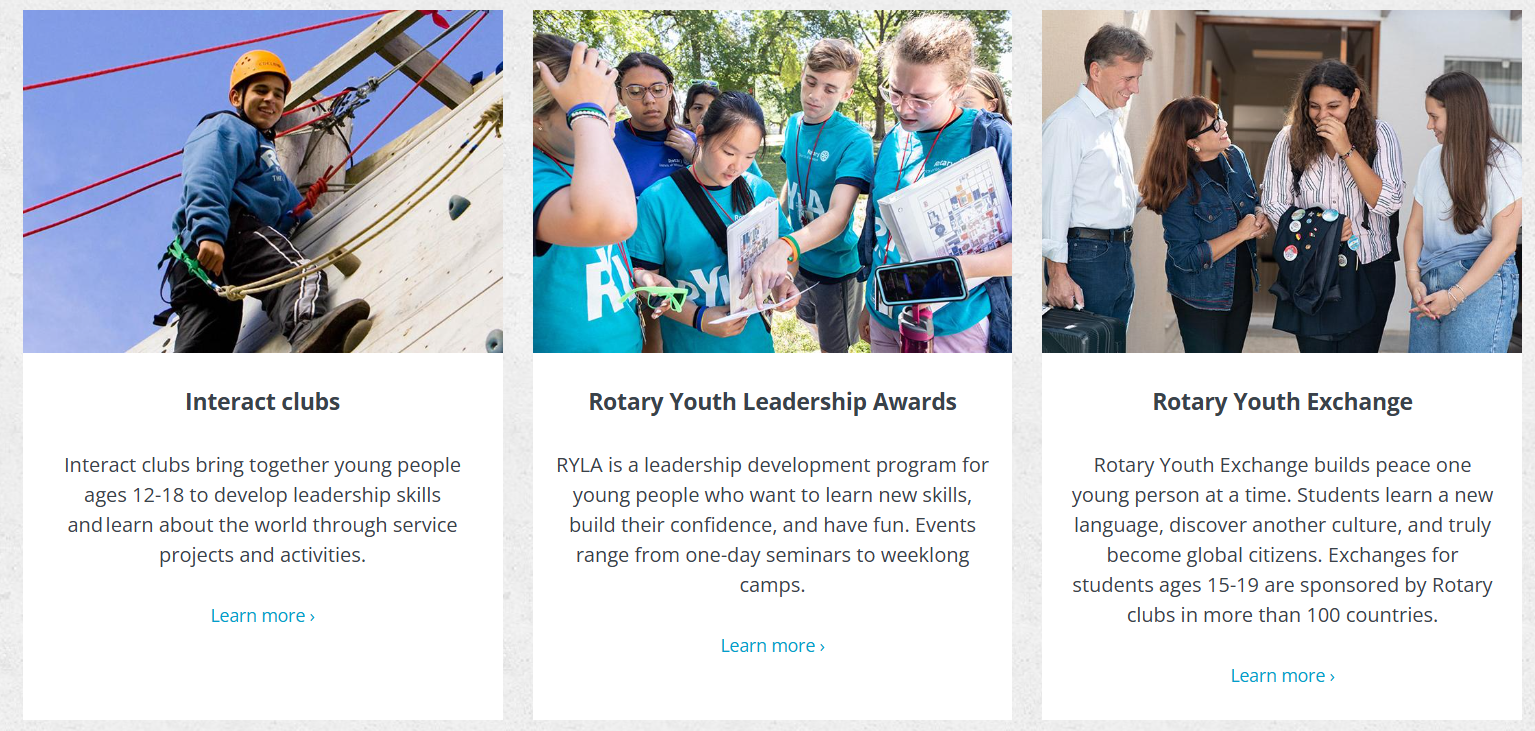Screen dimensions: 1535x731
Task: Click the chevron after Interact clubs Learn more
Action: click(x=312, y=617)
